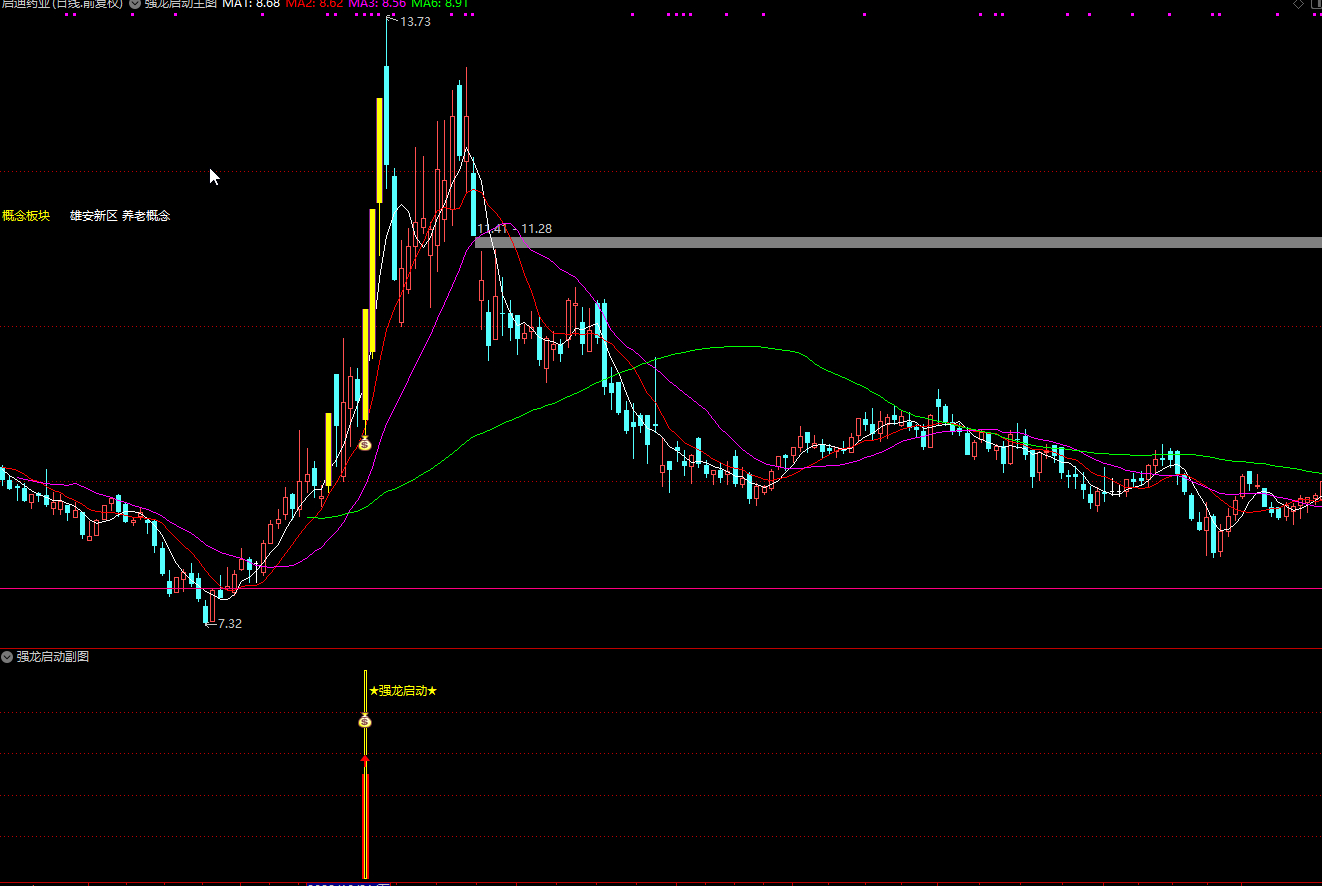The width and height of the screenshot is (1322, 886).
Task: Click the 13.73 high price label
Action: [x=415, y=22]
